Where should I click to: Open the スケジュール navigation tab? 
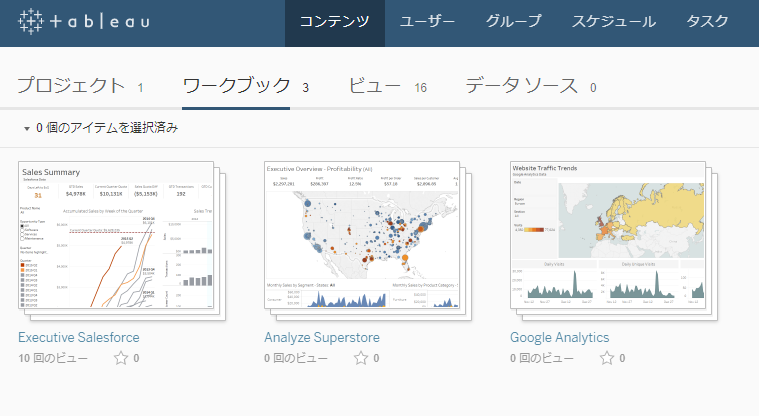(614, 21)
